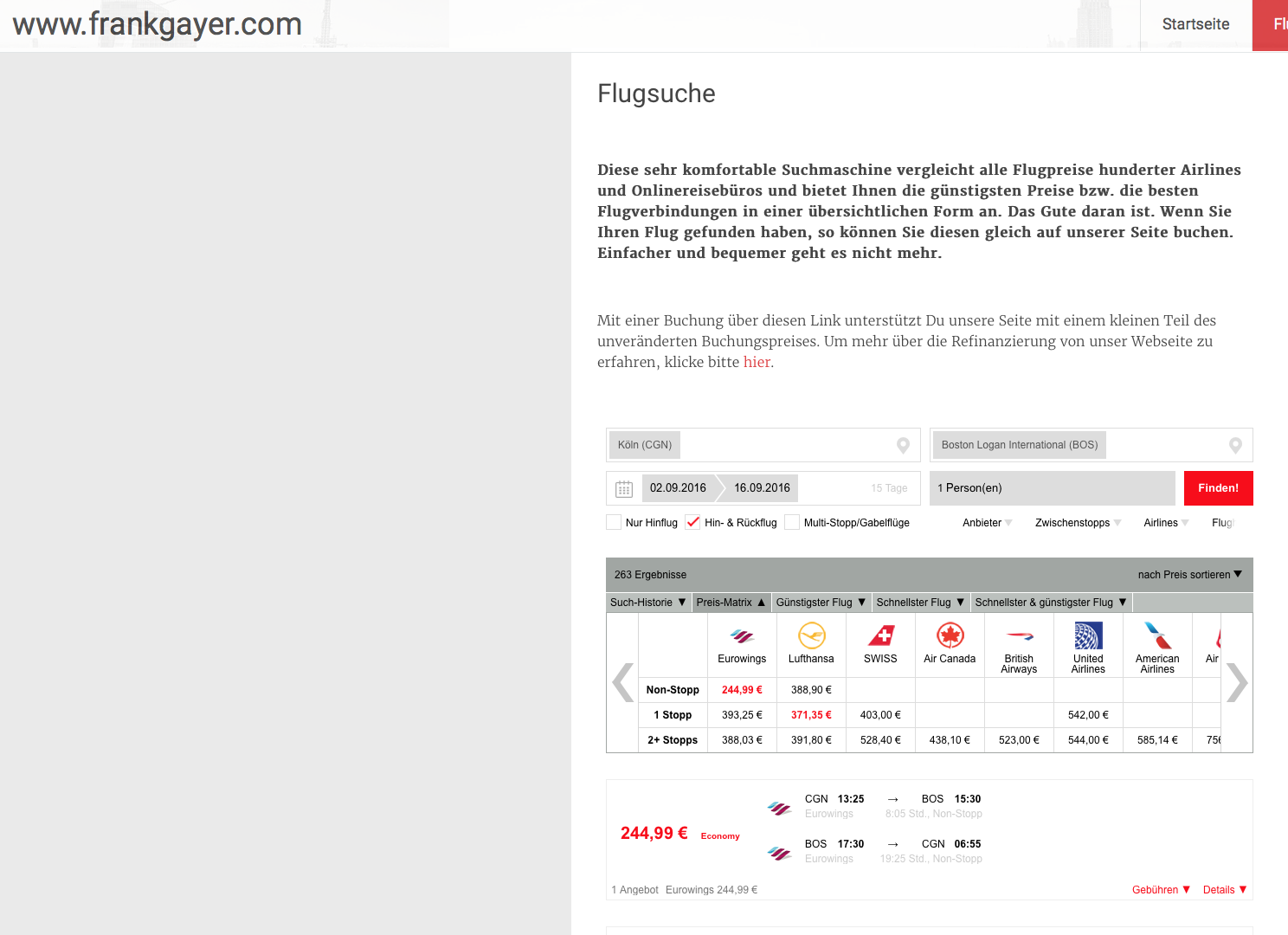1288x935 pixels.
Task: Follow the red 'hier' link
Action: (x=757, y=362)
